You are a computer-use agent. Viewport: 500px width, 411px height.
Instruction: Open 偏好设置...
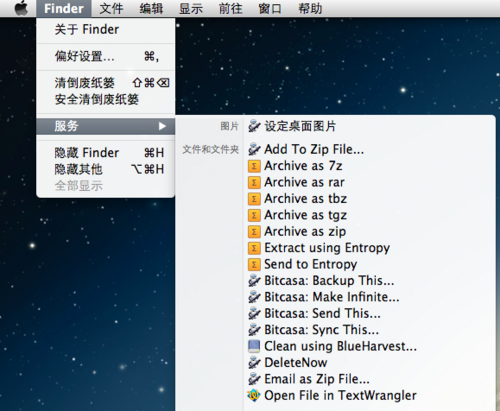pyautogui.click(x=106, y=56)
